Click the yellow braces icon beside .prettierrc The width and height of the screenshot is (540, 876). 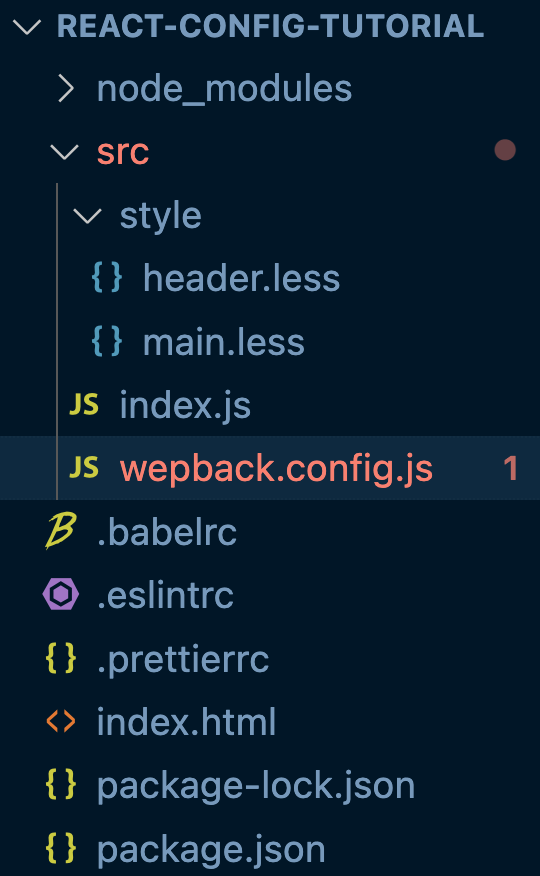point(60,658)
